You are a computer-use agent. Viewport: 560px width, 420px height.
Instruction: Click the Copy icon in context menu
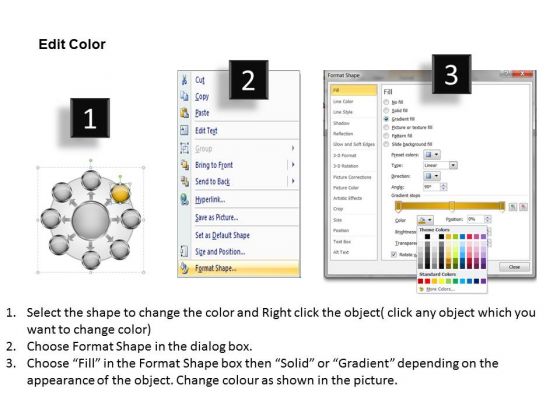[184, 96]
